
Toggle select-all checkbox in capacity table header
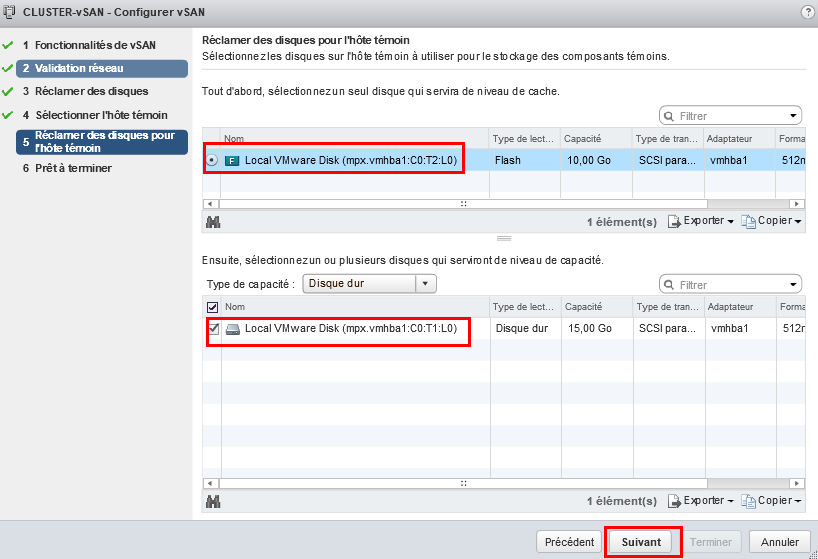coord(212,307)
